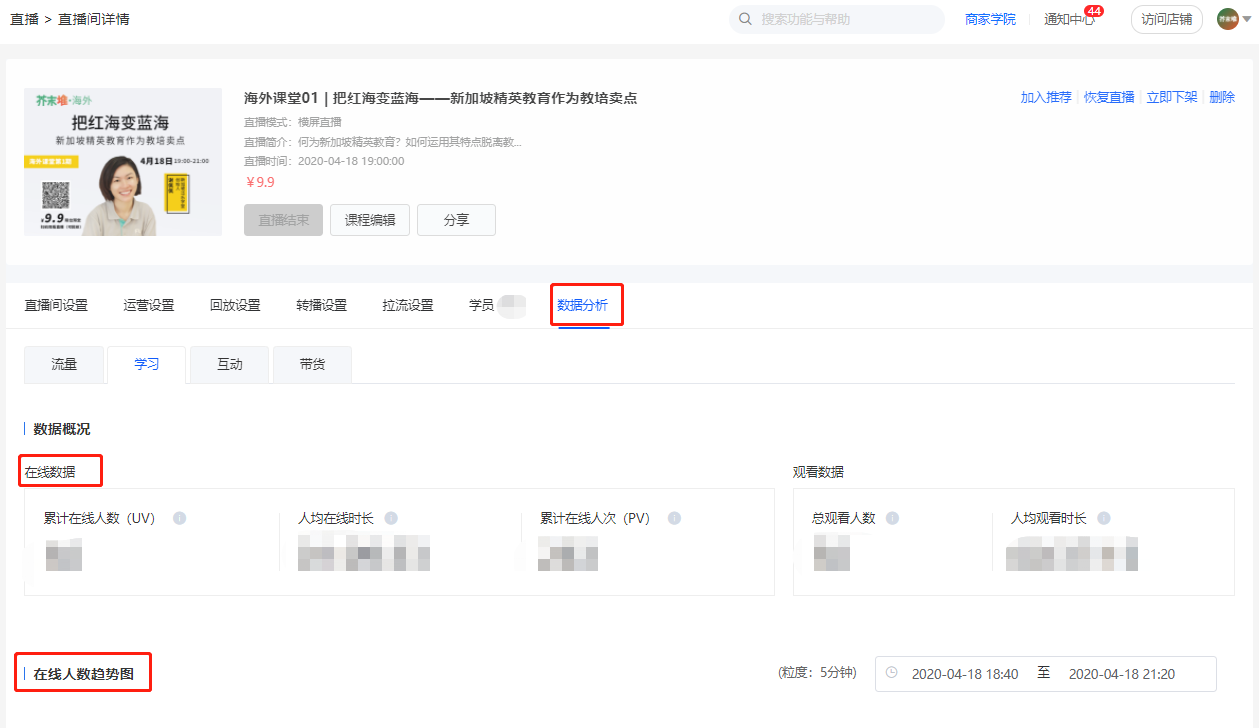Switch to the 数据分析 tab
Viewport: 1259px width, 728px height.
583,305
